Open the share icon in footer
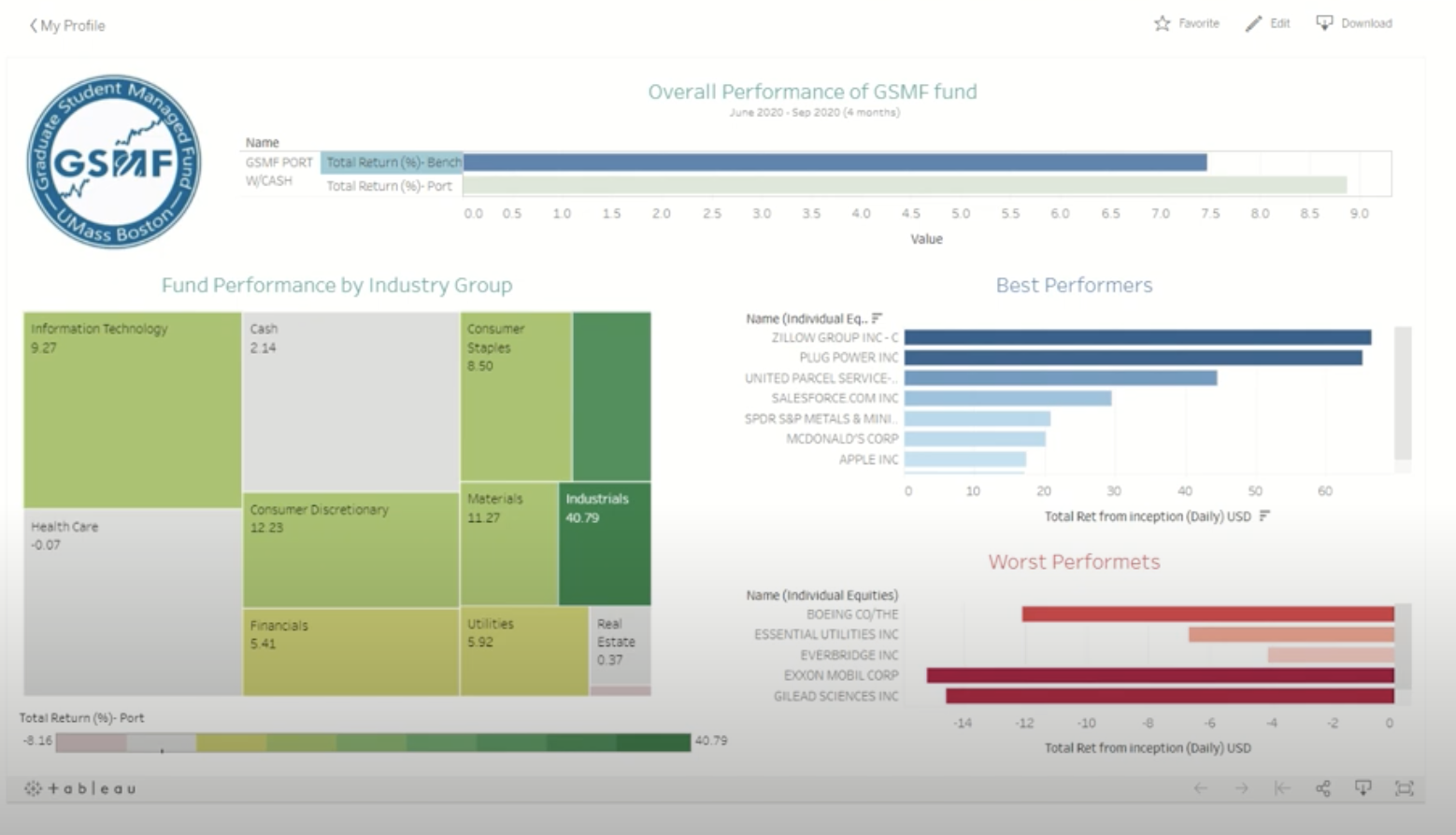The image size is (1456, 835). pos(1322,788)
